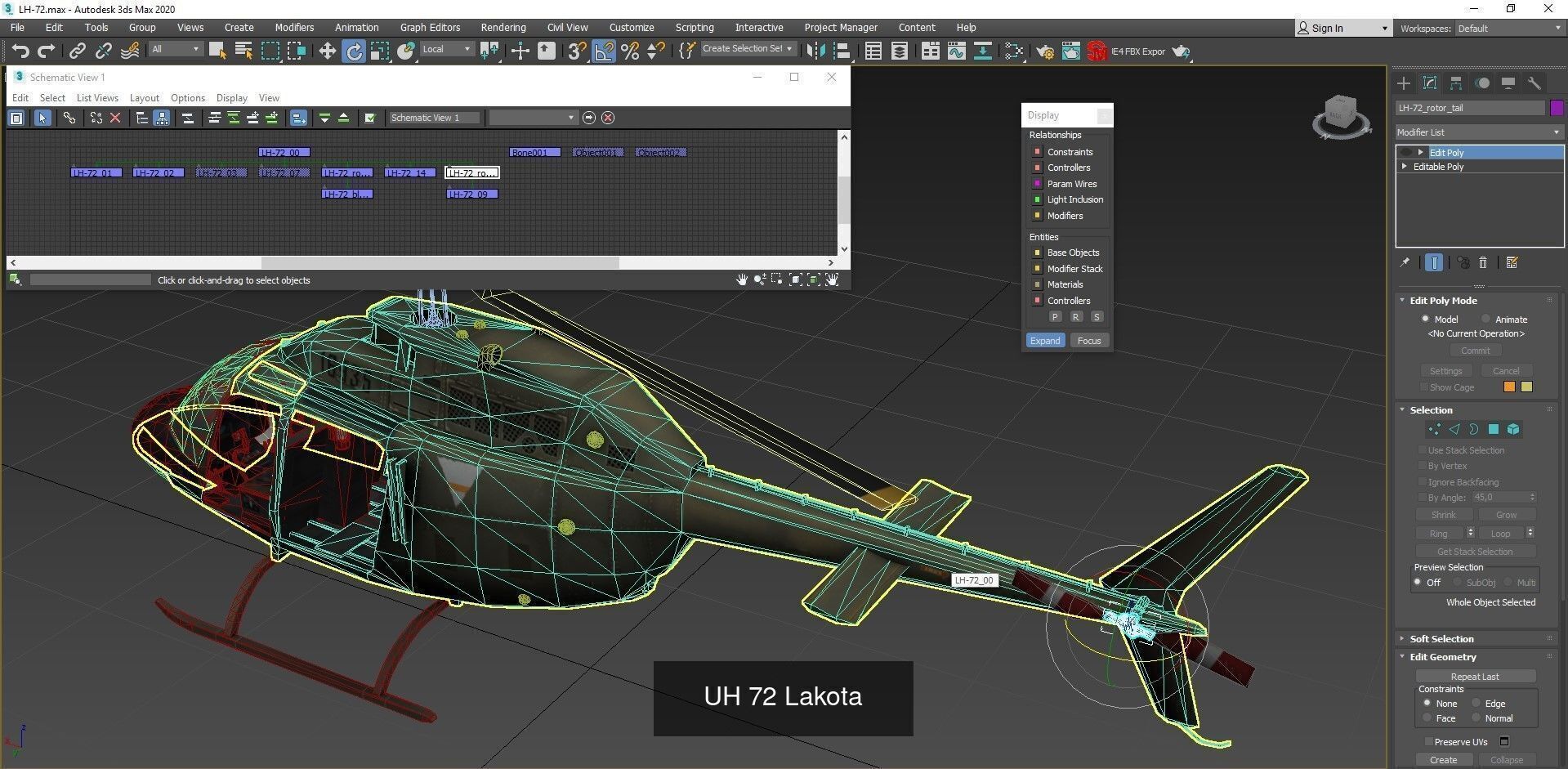Toggle Materials entity in Display panel
This screenshot has width=1568, height=769.
1038,284
